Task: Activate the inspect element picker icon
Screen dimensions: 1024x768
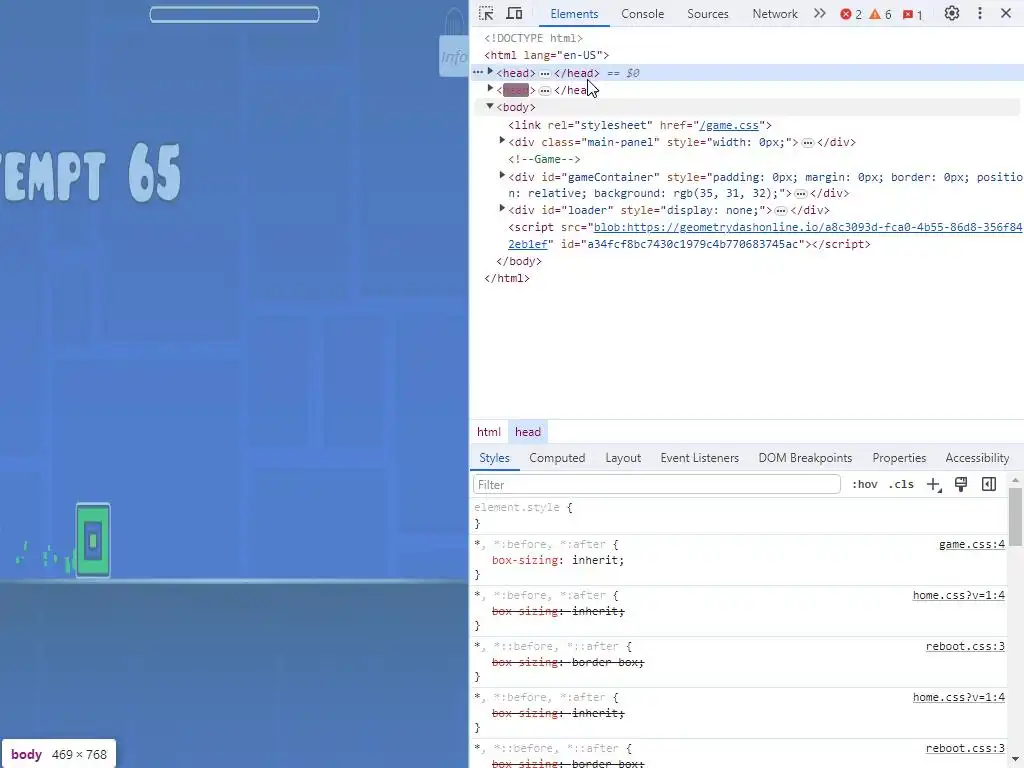Action: point(486,13)
